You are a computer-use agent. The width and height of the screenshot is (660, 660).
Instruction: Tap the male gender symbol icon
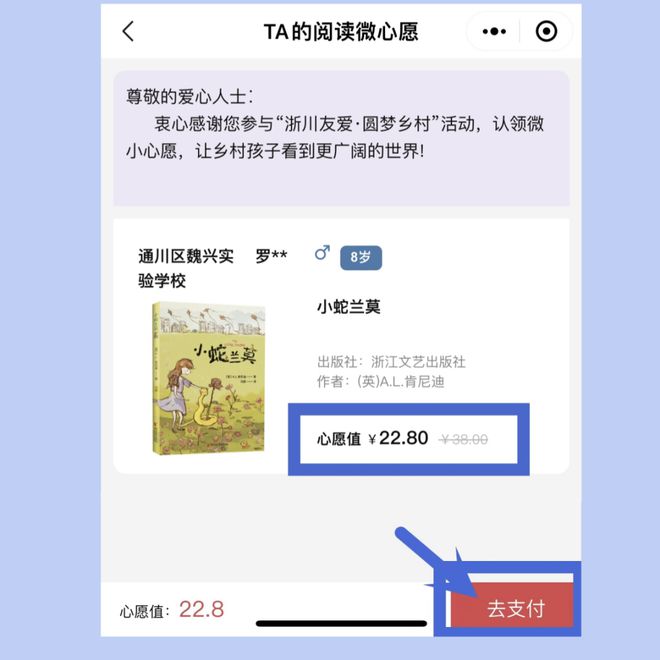(322, 253)
